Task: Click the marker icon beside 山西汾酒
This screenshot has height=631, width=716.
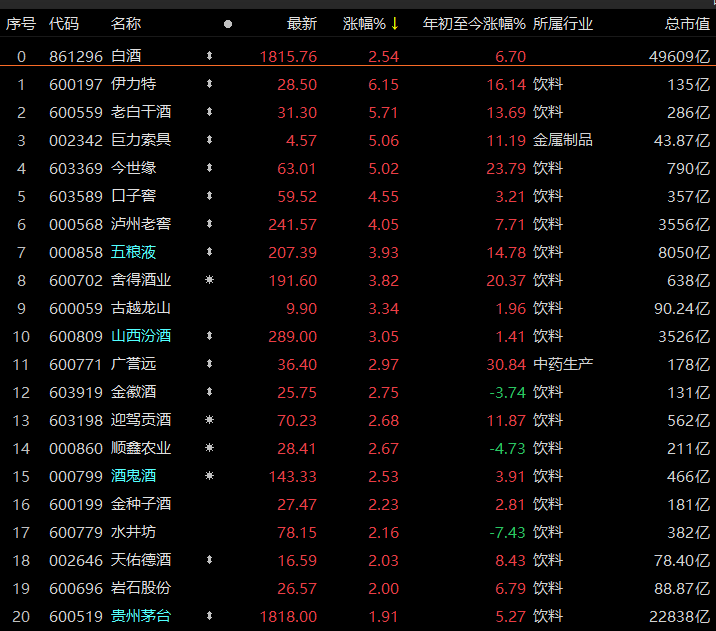Action: point(209,336)
